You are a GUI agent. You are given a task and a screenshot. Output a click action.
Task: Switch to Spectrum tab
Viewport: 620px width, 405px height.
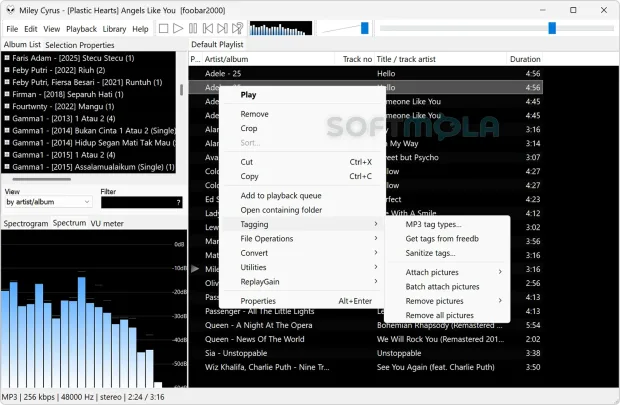[69, 223]
